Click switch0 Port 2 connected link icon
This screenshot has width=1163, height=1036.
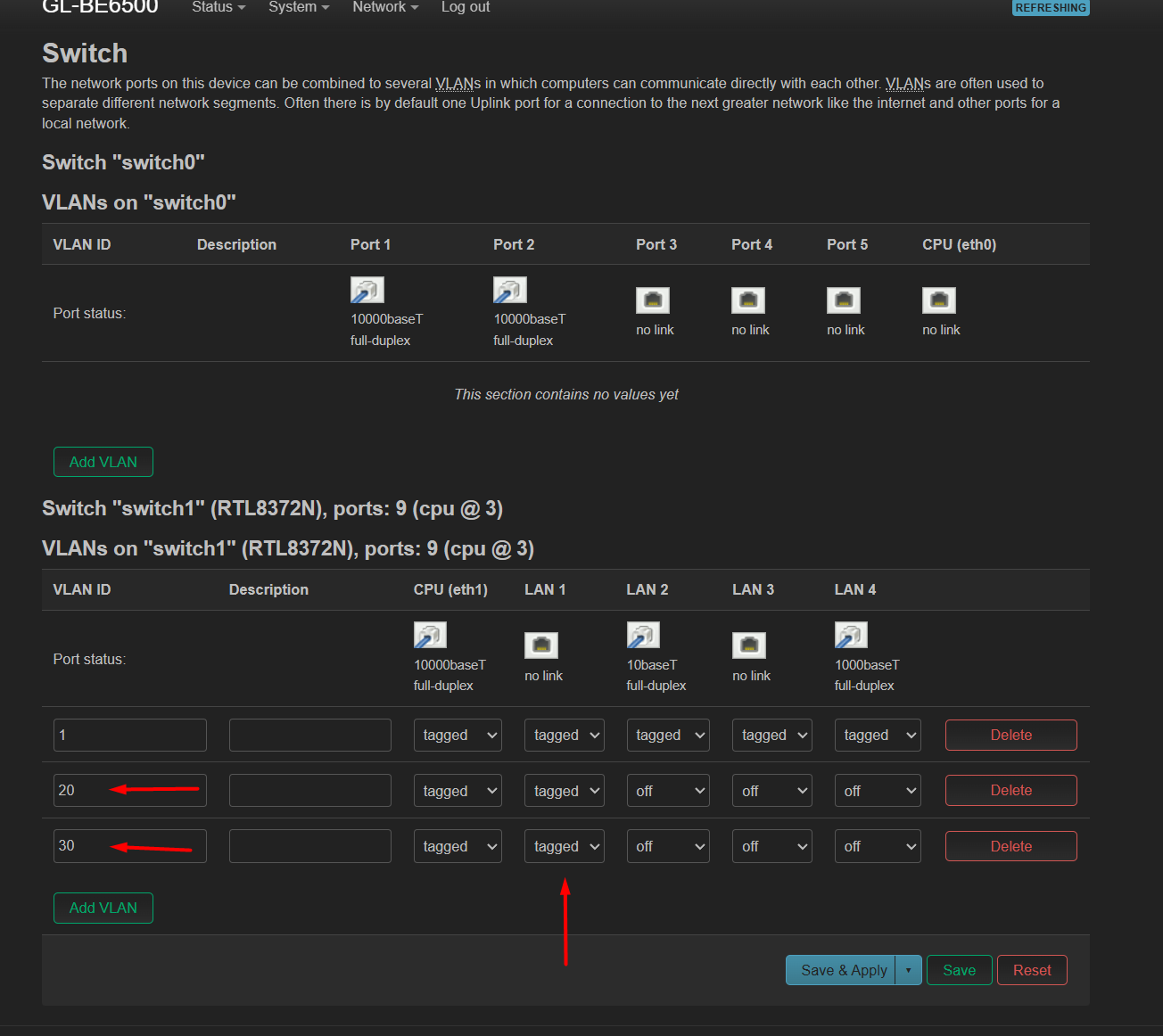(509, 290)
